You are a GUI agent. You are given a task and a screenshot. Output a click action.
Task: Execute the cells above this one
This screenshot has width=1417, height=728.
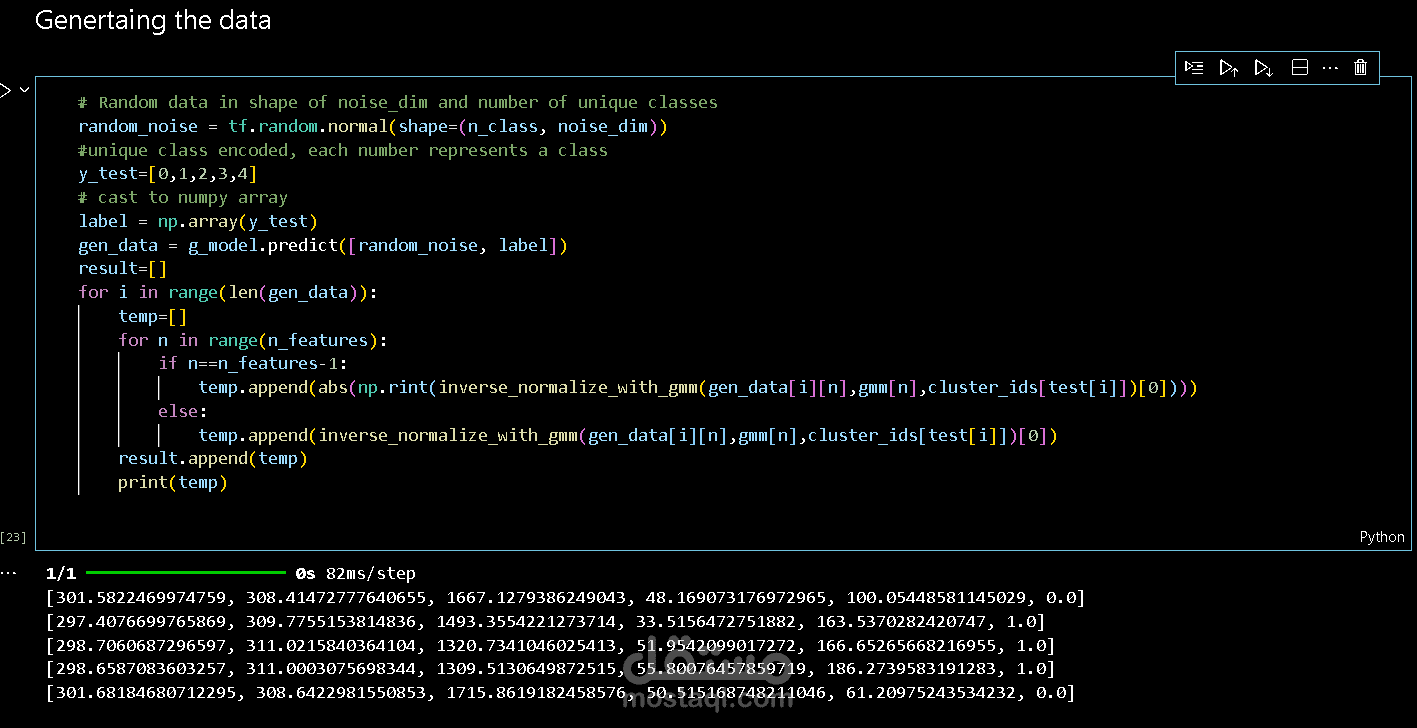tap(1229, 67)
